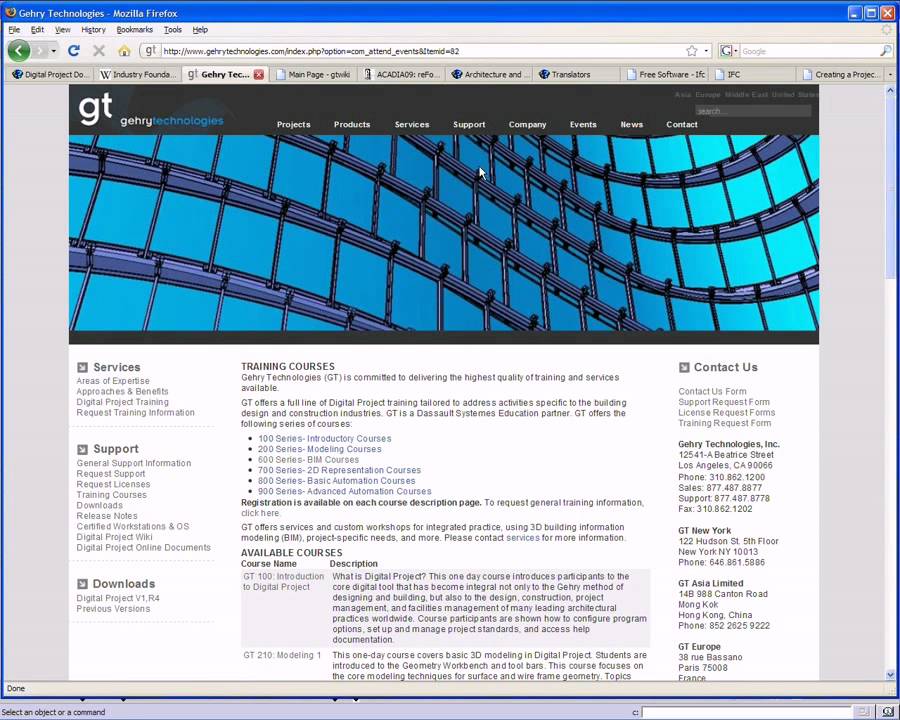
Task: Open Contact in site navigation
Action: 682,125
